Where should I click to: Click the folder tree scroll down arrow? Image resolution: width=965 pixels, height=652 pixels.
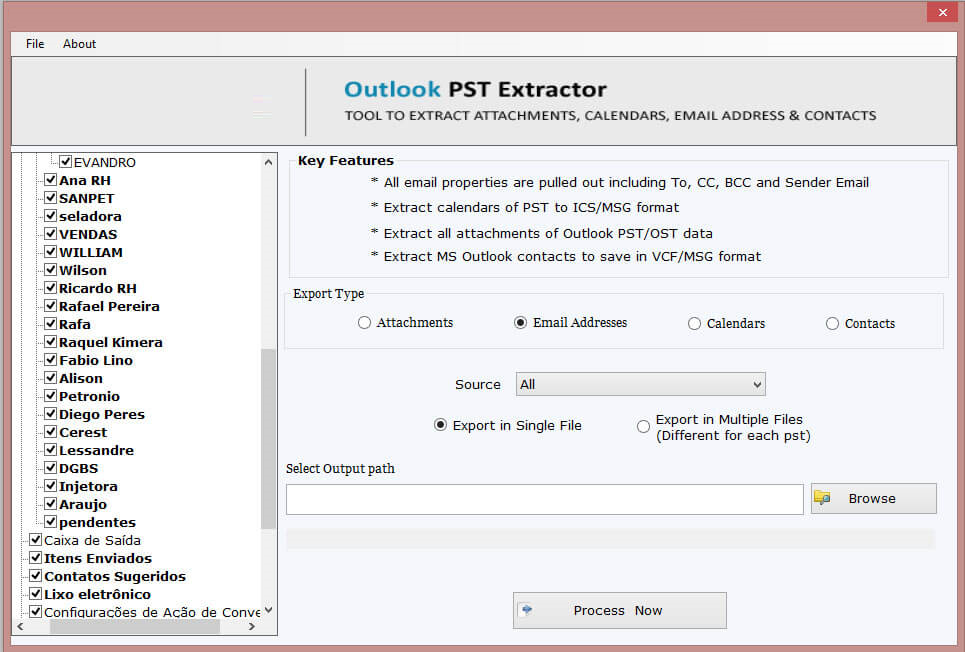268,610
